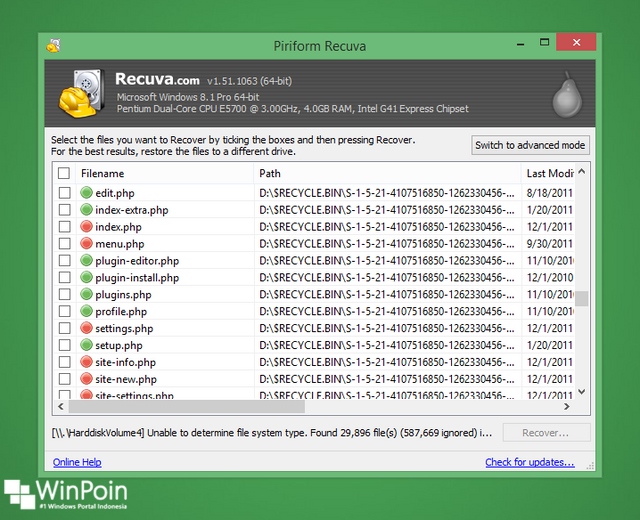Click the path cell of edit.php row
The height and width of the screenshot is (520, 640).
pyautogui.click(x=387, y=193)
